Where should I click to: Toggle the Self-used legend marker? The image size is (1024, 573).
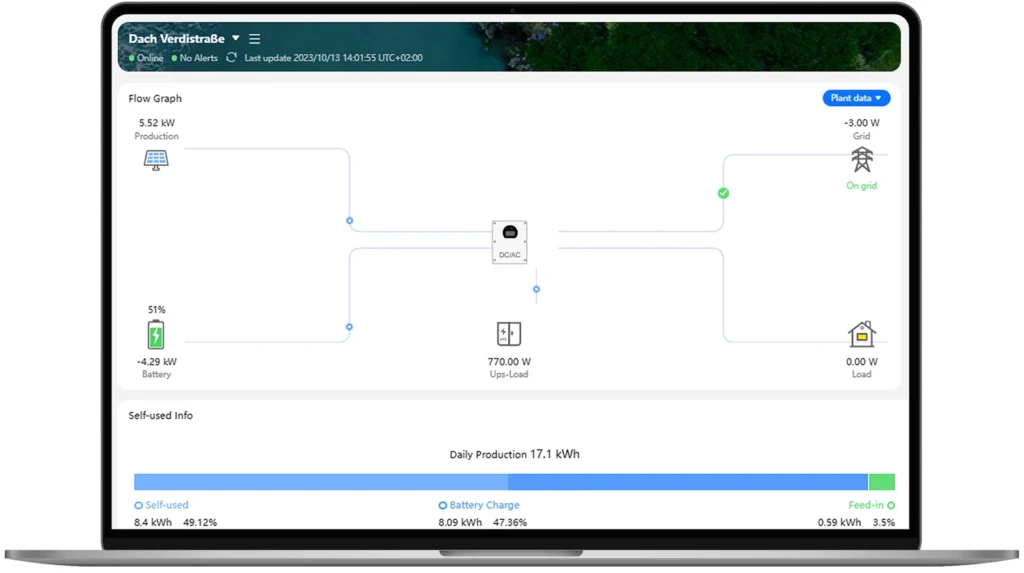tap(138, 506)
